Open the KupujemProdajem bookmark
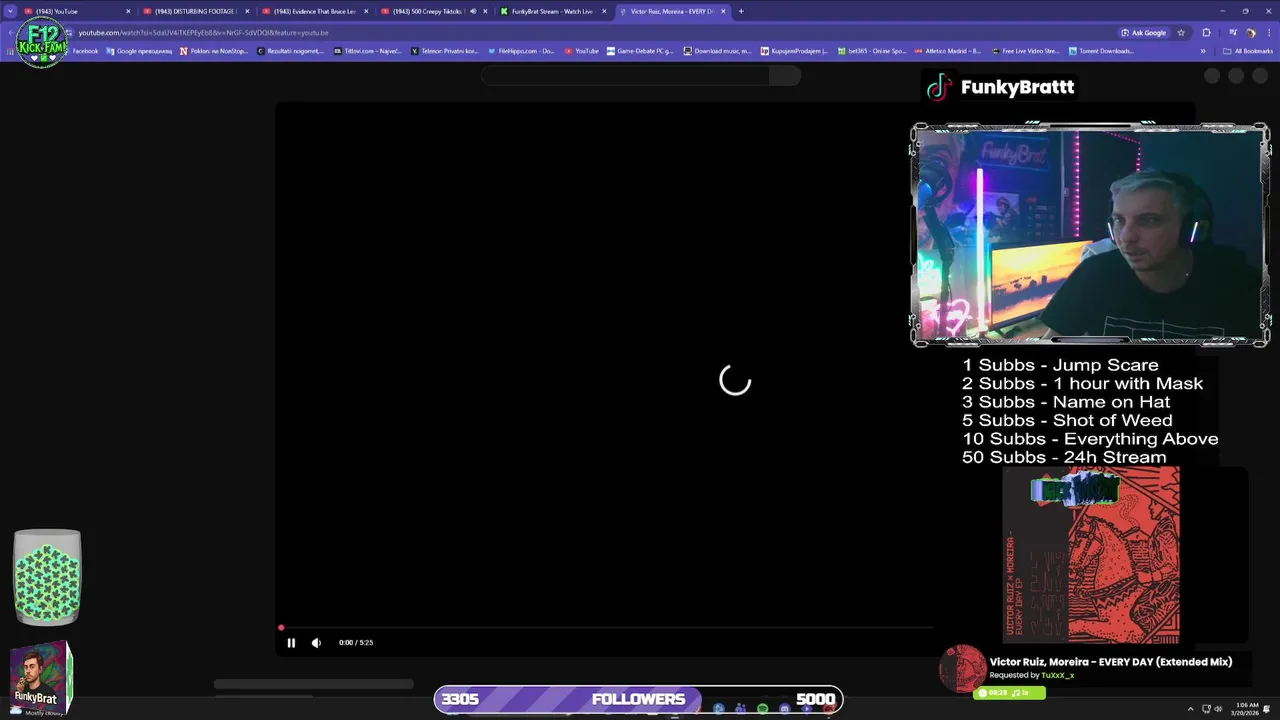1280x720 pixels. (x=794, y=51)
